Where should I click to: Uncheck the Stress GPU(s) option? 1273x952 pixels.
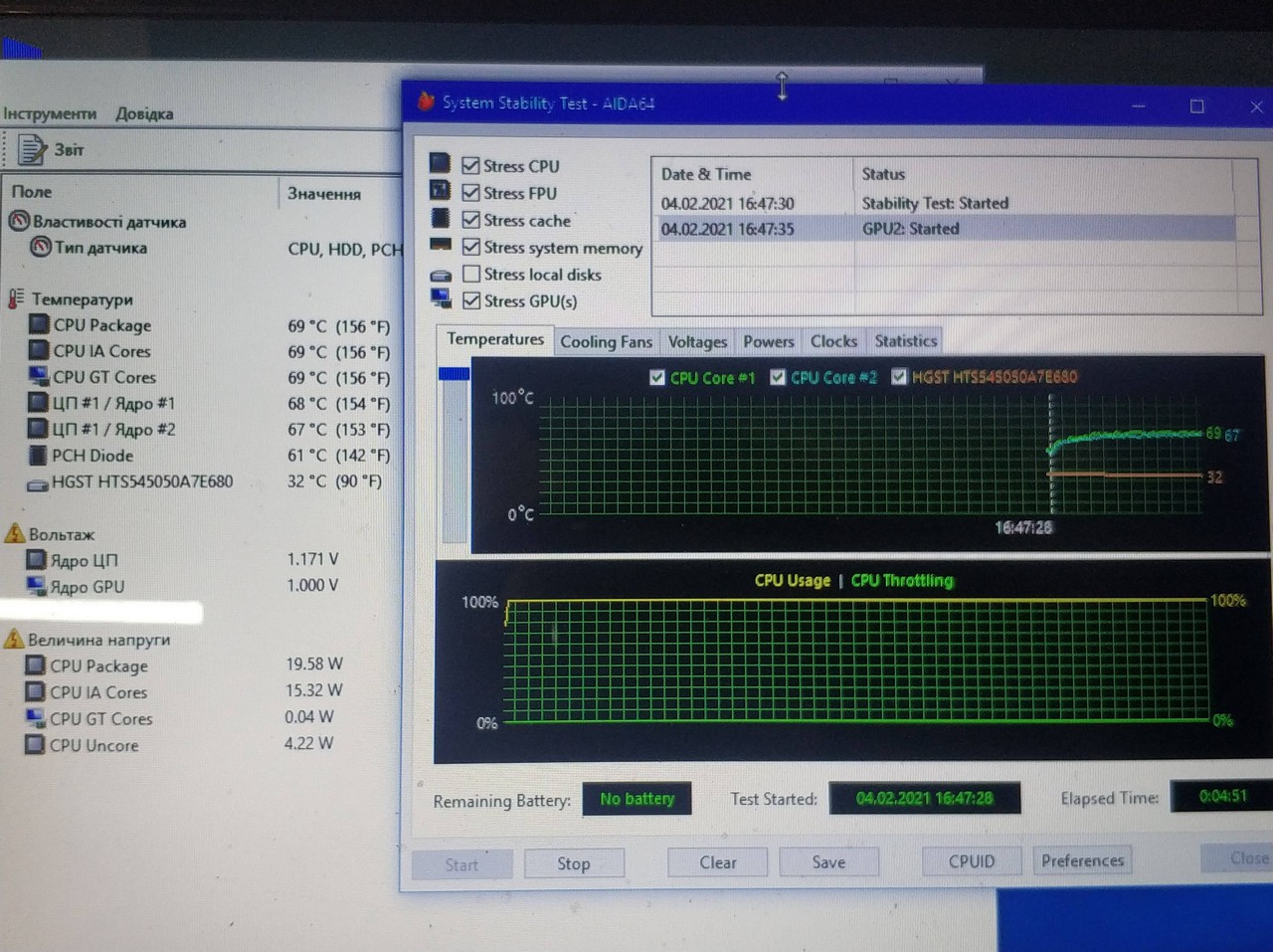coord(471,300)
